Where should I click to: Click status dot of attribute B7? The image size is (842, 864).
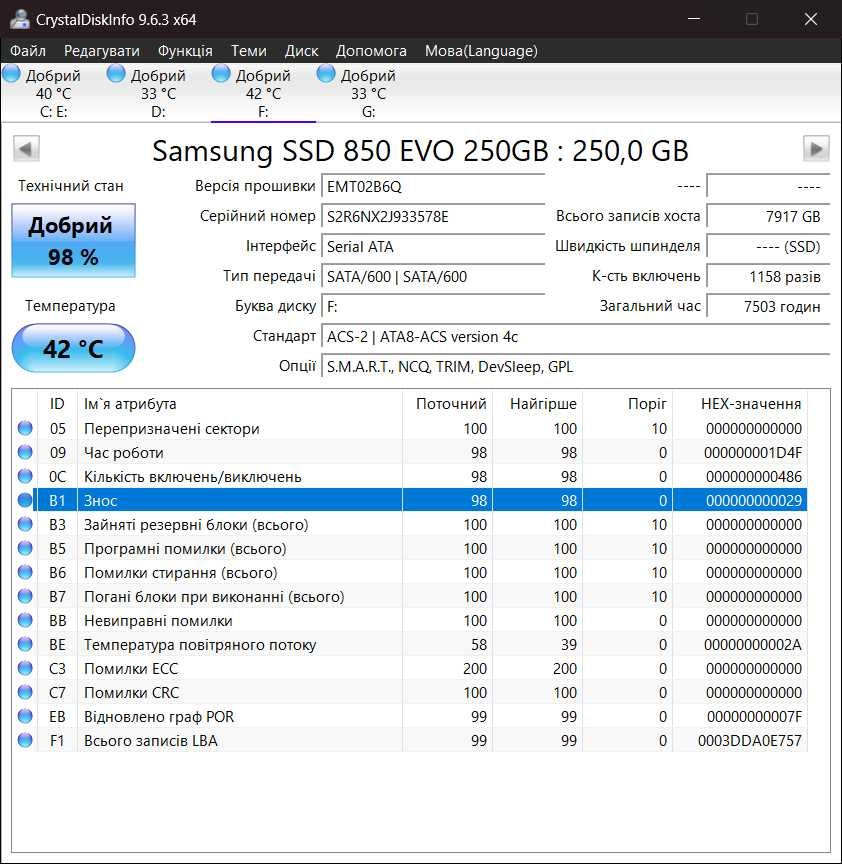coord(25,596)
